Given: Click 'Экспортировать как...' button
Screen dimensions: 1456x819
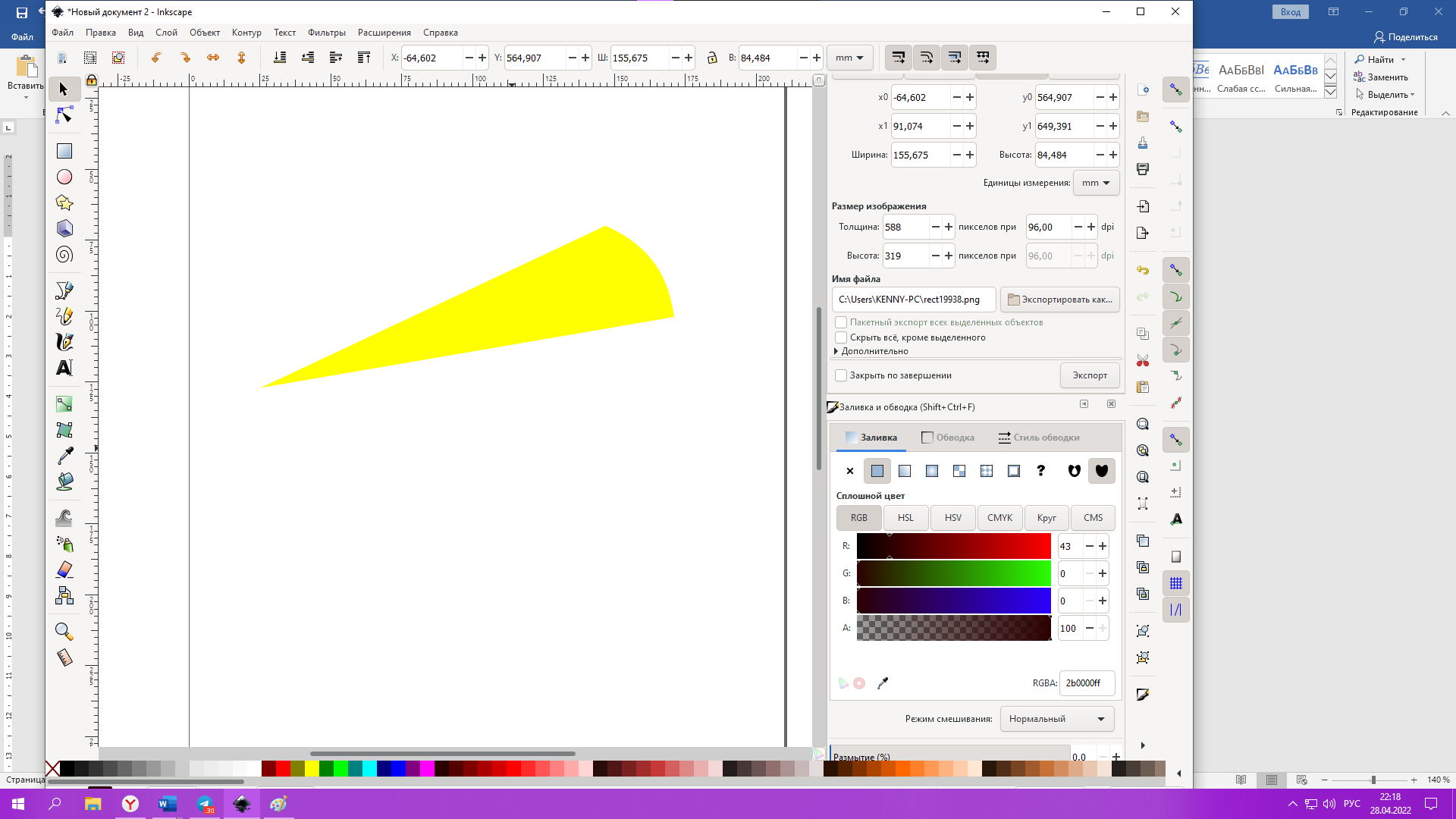Looking at the screenshot, I should [1060, 300].
